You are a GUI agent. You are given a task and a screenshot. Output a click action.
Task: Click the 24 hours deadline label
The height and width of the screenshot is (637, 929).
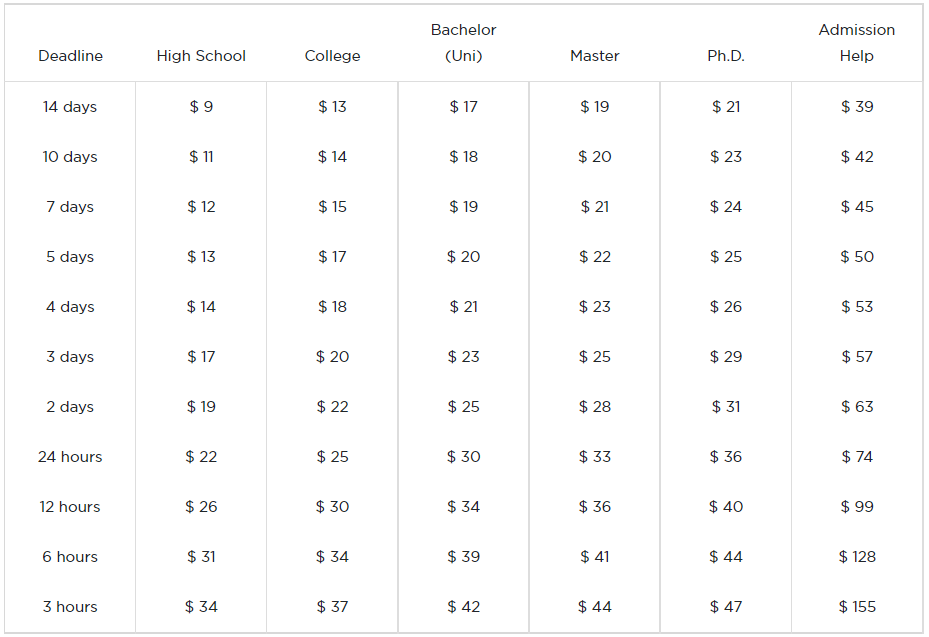coord(70,457)
